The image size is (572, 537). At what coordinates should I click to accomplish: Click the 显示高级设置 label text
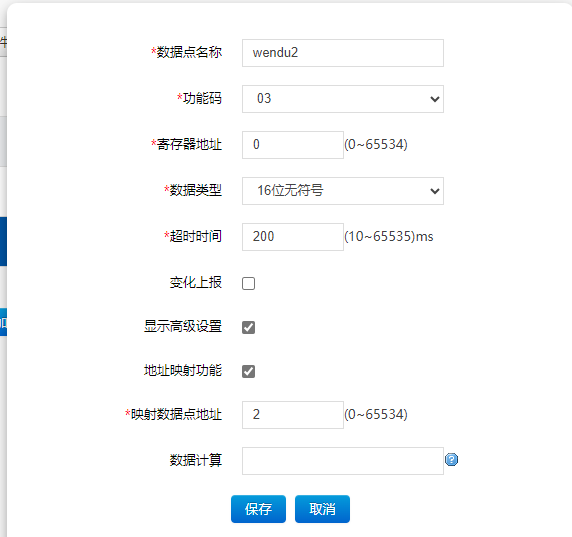coord(183,327)
